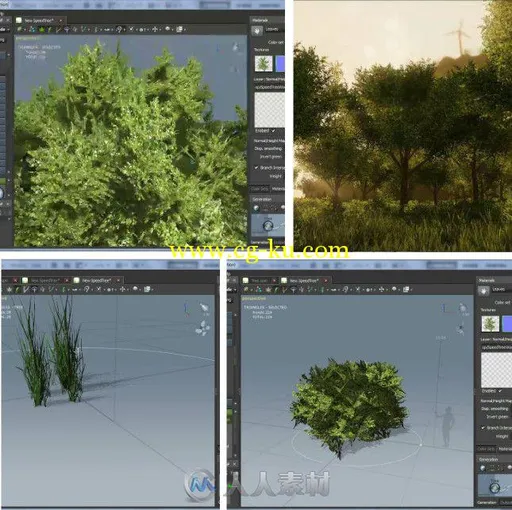The height and width of the screenshot is (510, 512).
Task: Open the Layer Normal/Height dropdown in bush window
Action: 496,339
